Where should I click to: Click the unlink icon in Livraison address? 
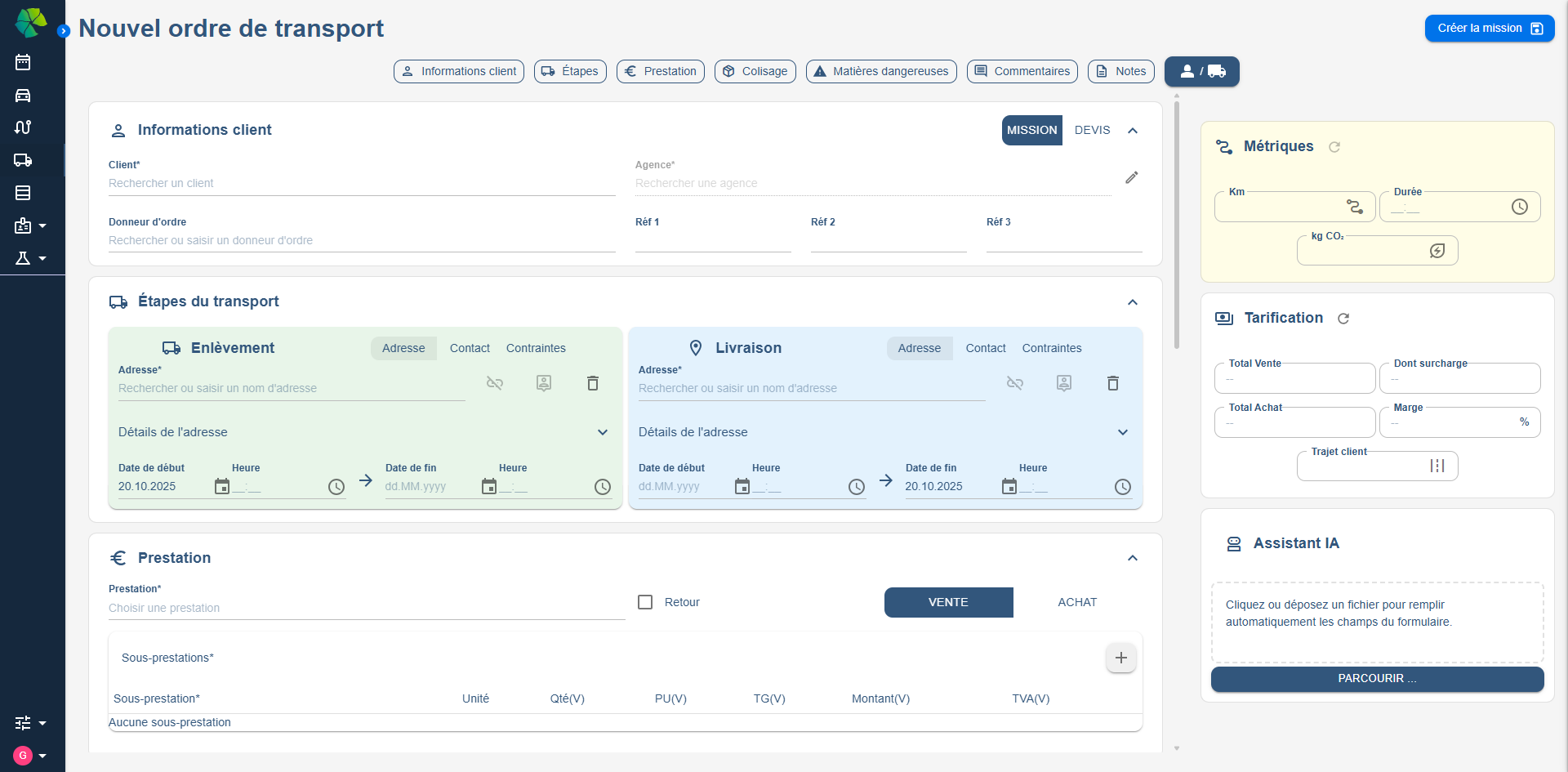[x=1014, y=383]
